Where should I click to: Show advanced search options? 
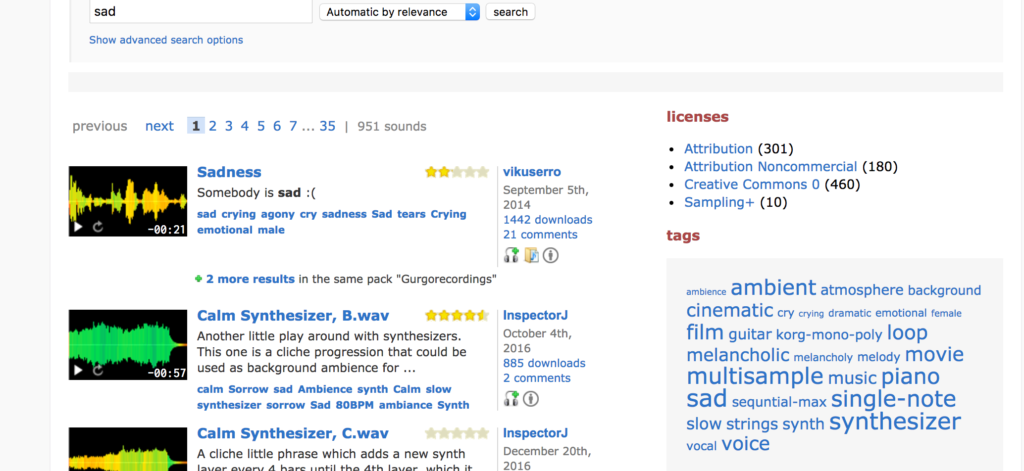(166, 40)
